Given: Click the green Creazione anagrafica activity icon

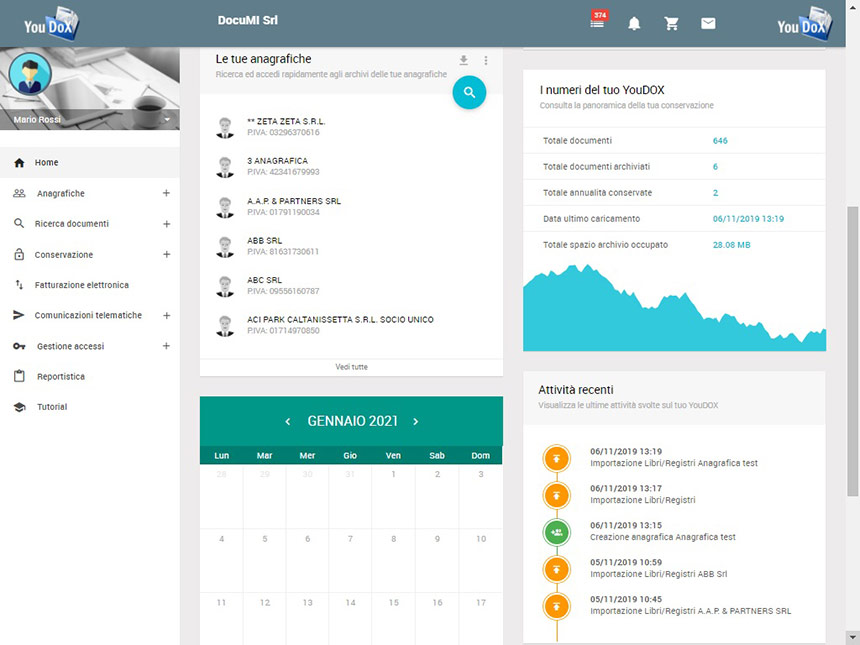Looking at the screenshot, I should click(x=557, y=532).
